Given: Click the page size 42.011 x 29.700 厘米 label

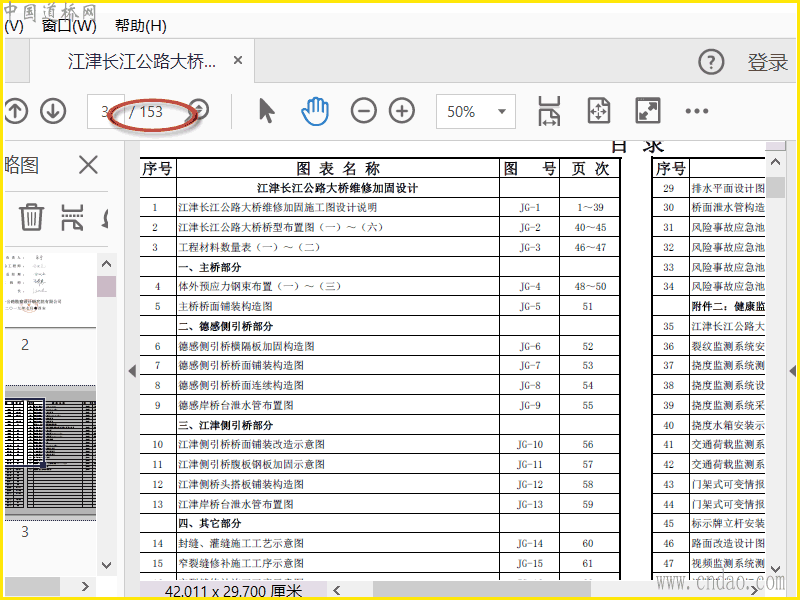Looking at the screenshot, I should 233,591.
